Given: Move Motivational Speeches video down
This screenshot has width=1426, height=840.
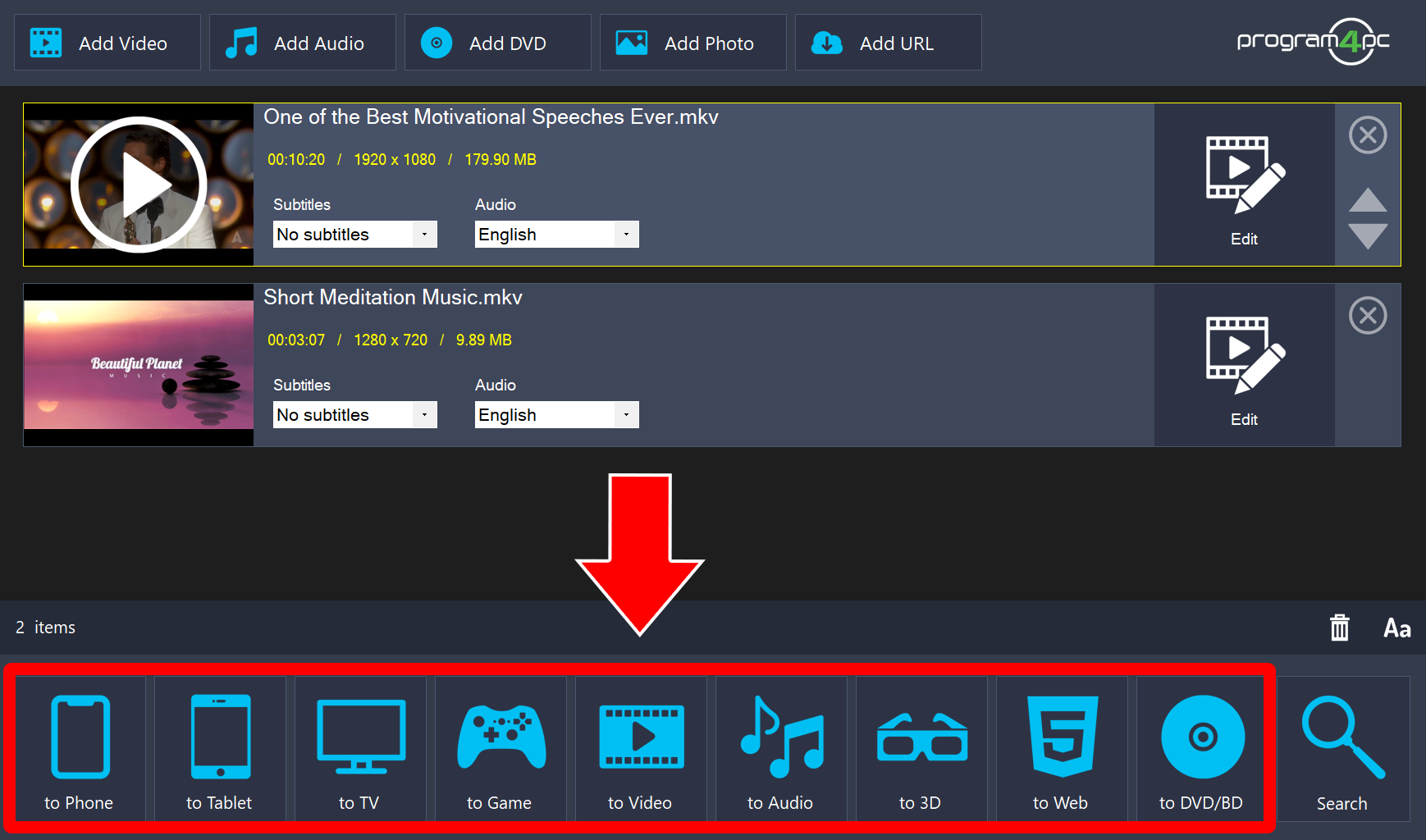Looking at the screenshot, I should [x=1368, y=236].
